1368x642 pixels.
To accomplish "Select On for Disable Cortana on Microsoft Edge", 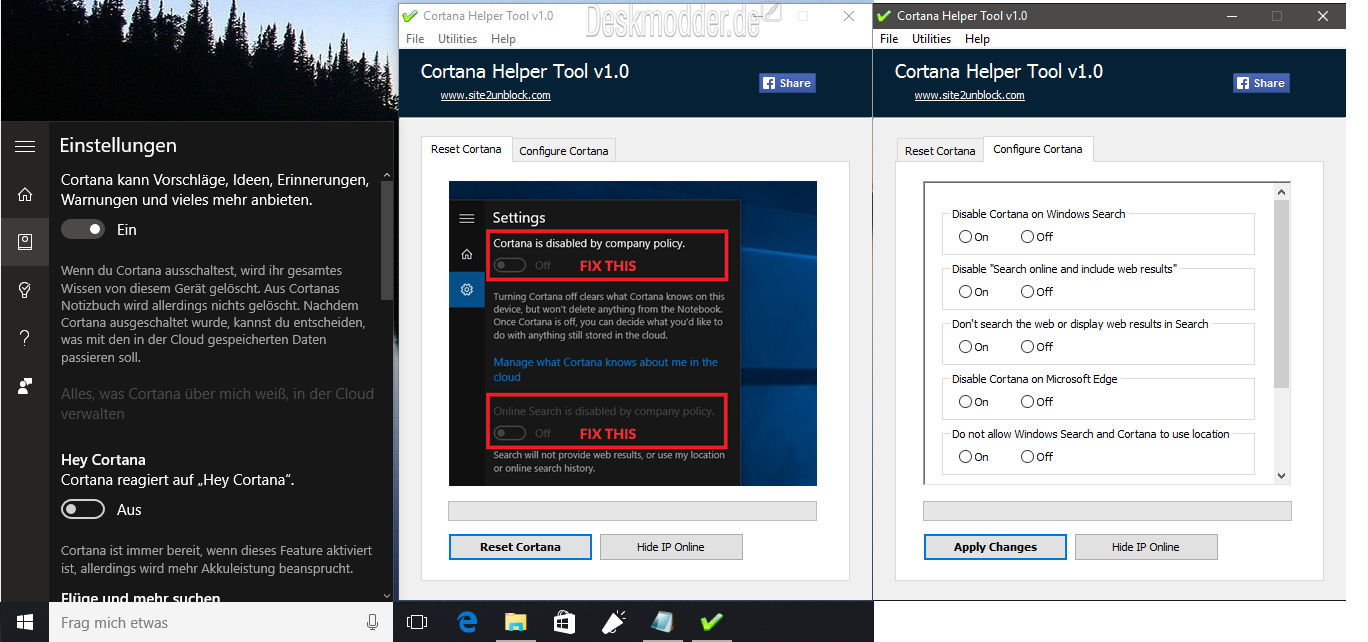I will click(965, 402).
